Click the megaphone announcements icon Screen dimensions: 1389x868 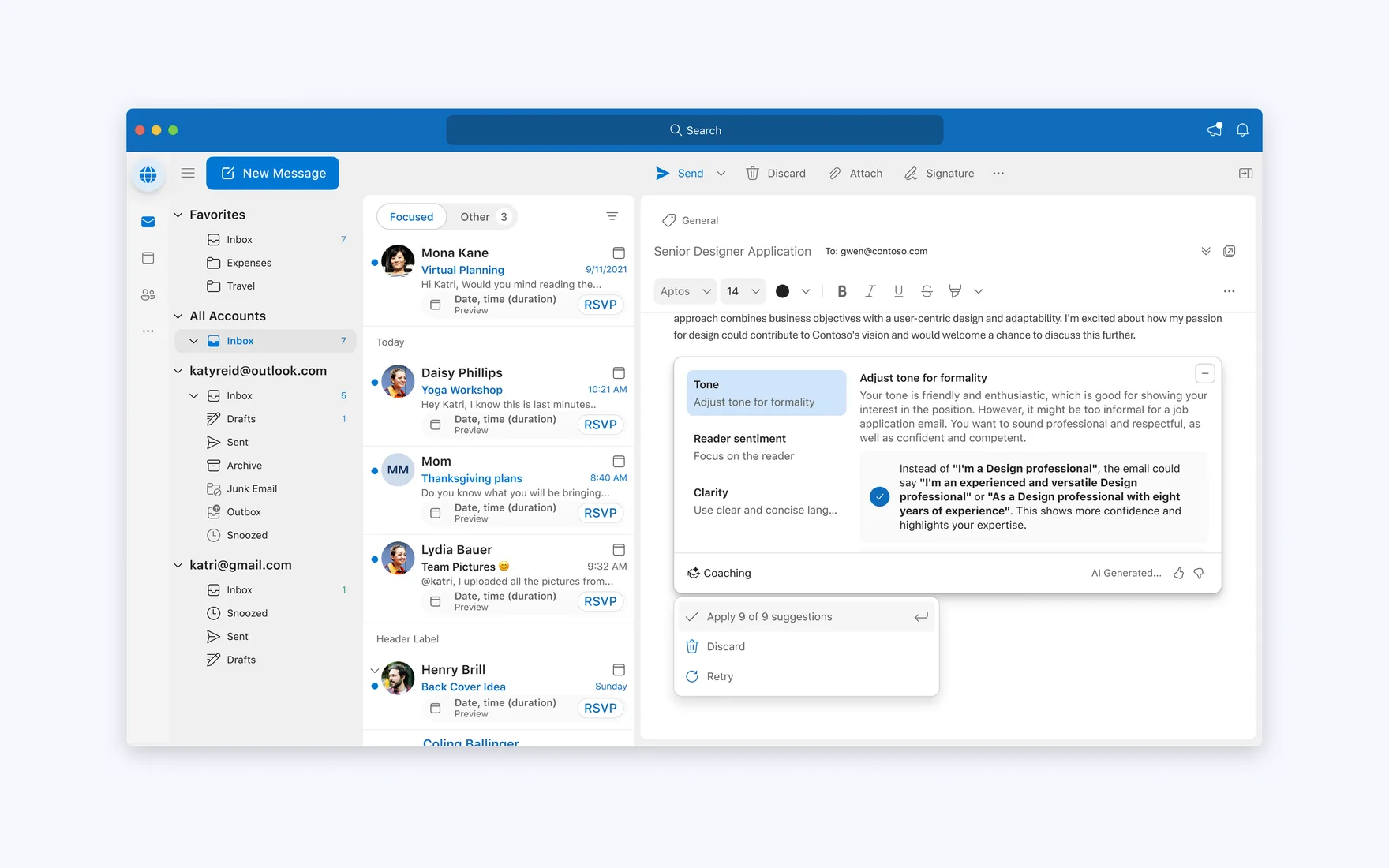(x=1215, y=130)
